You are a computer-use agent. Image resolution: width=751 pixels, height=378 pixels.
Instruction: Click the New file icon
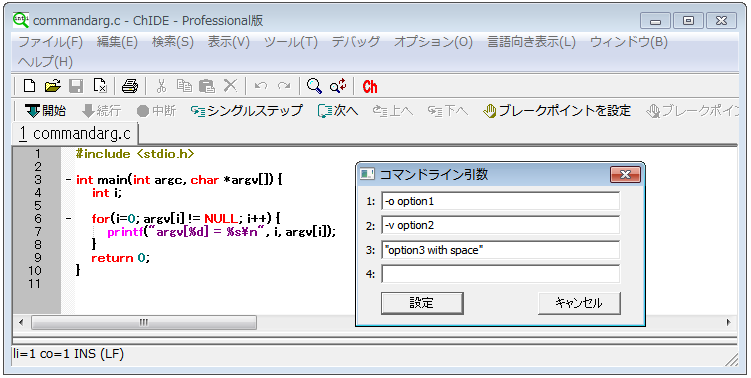[x=30, y=86]
